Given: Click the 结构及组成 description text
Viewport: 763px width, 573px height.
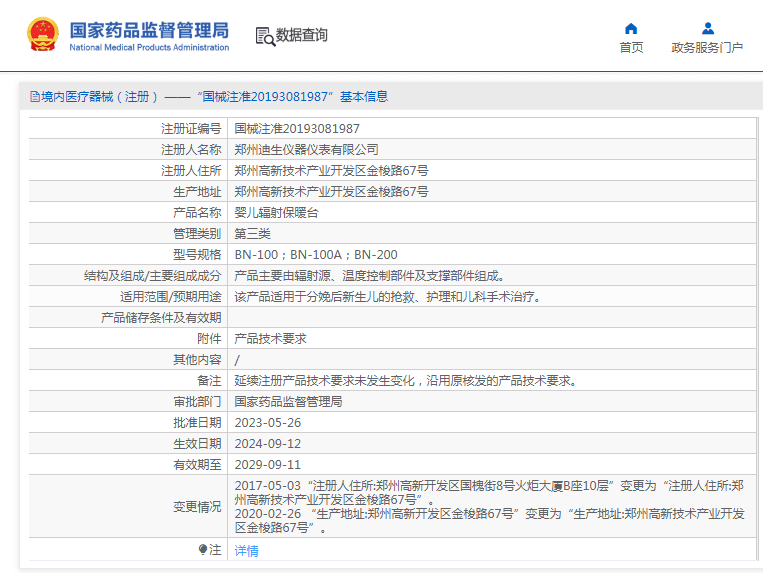Looking at the screenshot, I should click(x=371, y=276).
